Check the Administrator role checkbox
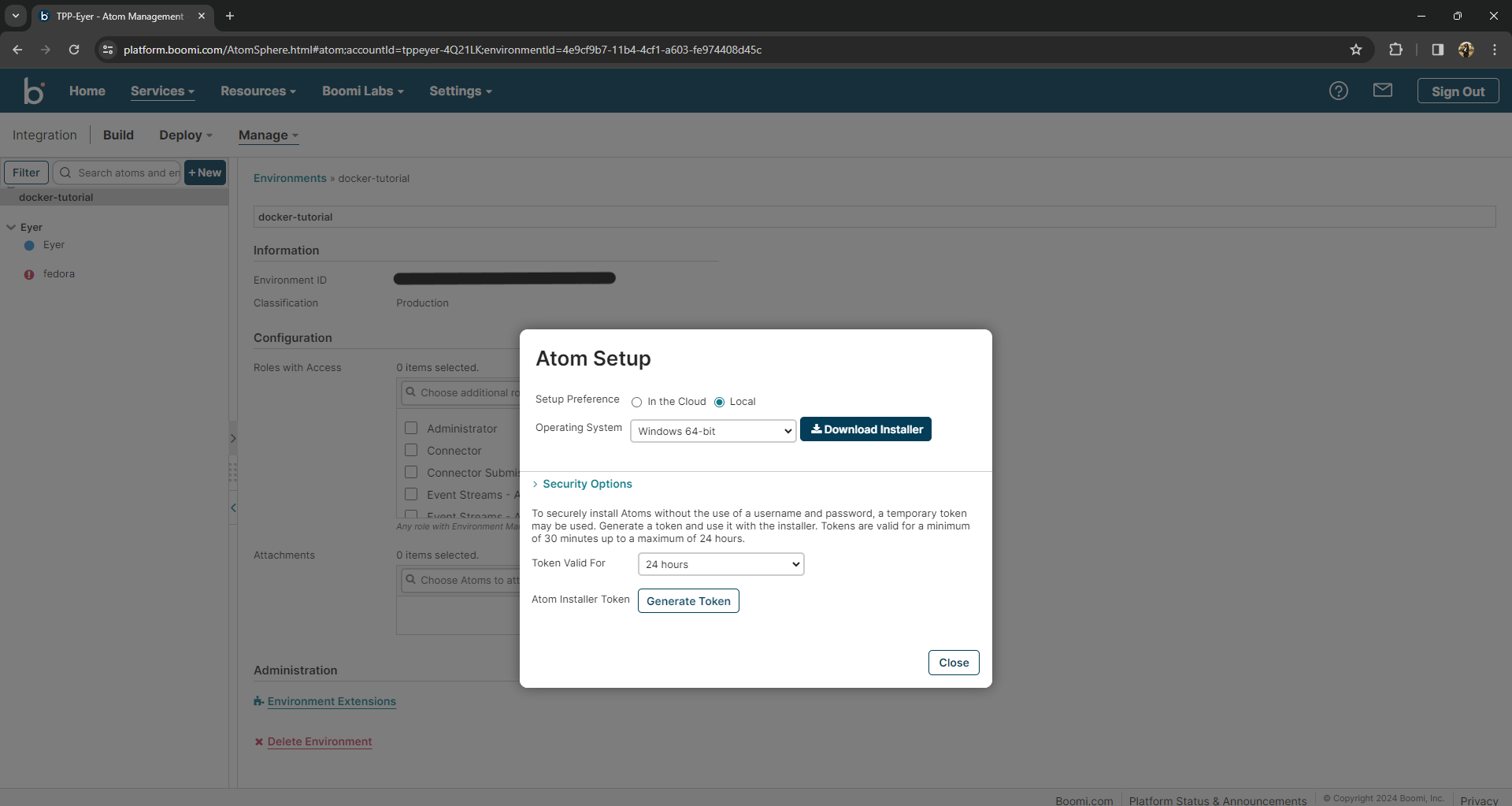Viewport: 1512px width, 806px height. [410, 428]
